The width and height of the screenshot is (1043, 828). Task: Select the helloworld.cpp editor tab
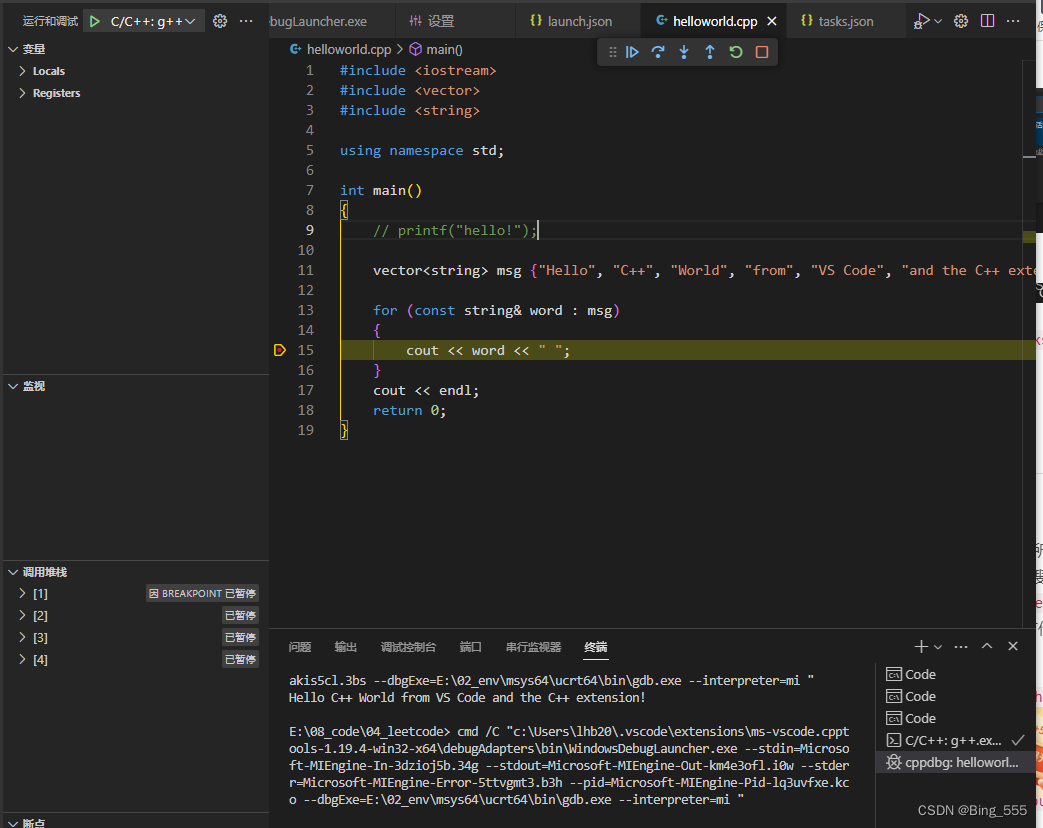pos(714,21)
